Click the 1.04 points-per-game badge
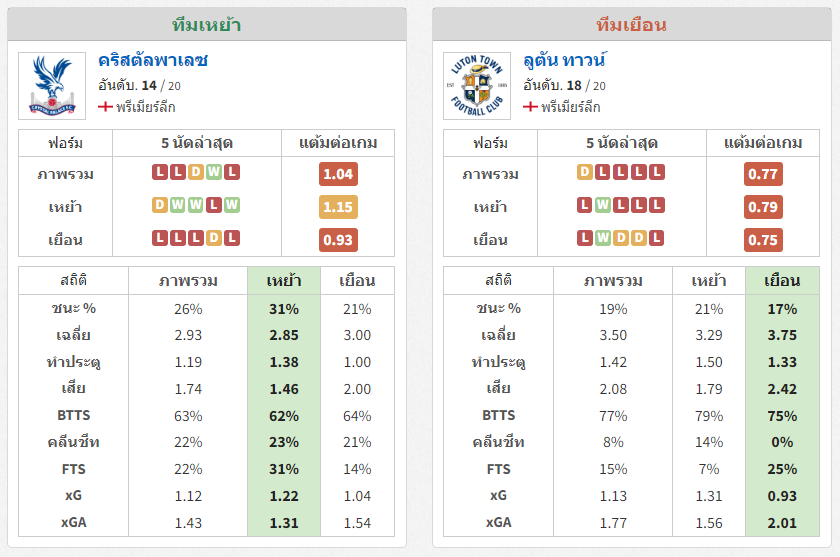 tap(338, 174)
